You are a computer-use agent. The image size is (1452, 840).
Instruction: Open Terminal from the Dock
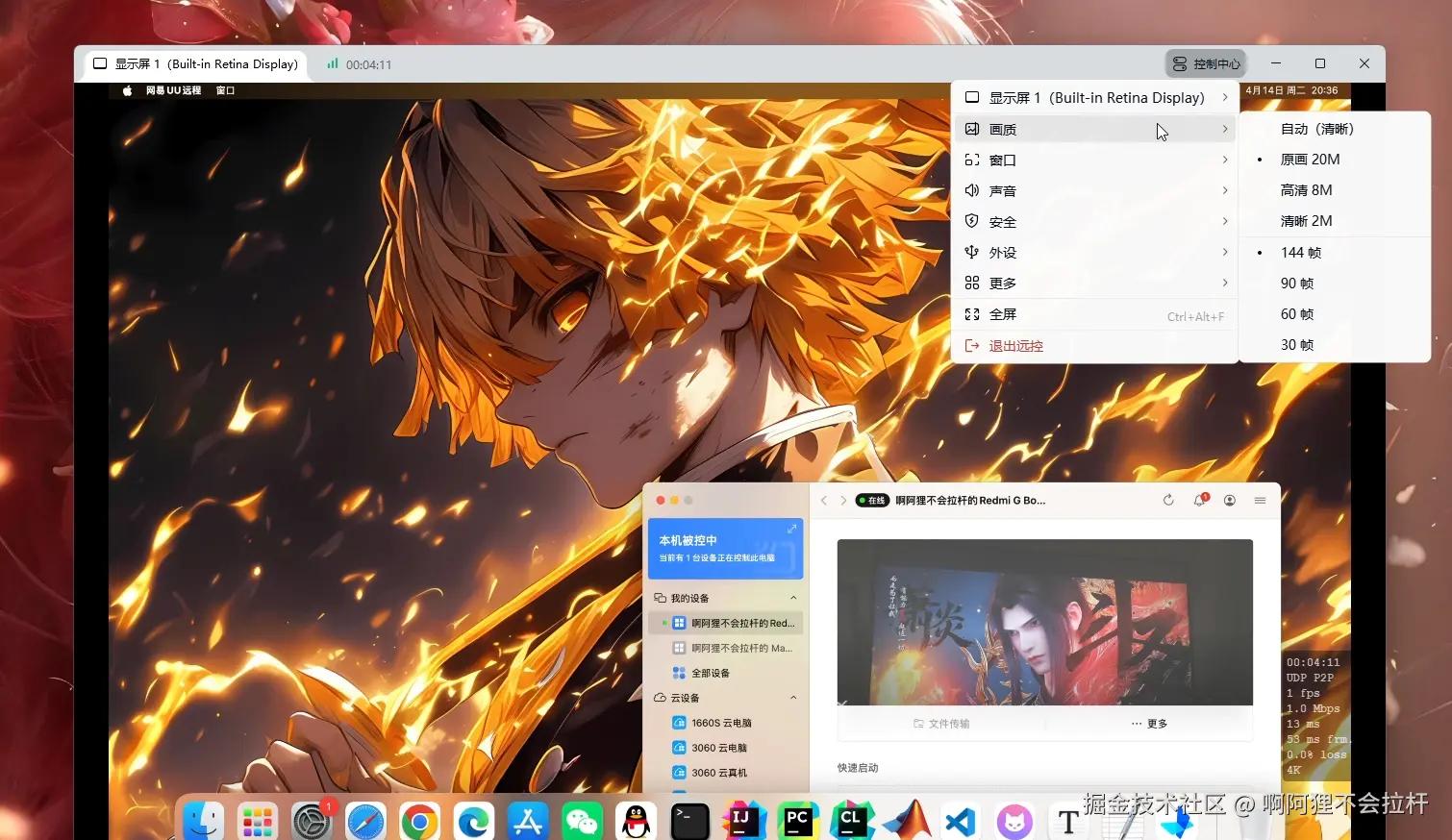689,822
